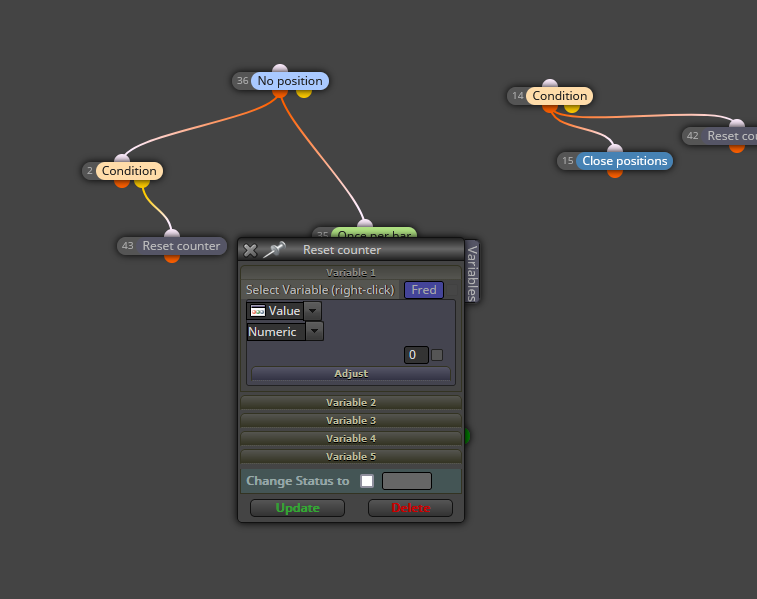This screenshot has height=599, width=757.
Task: Click the orange output dot of Close positions
Action: pos(615,172)
